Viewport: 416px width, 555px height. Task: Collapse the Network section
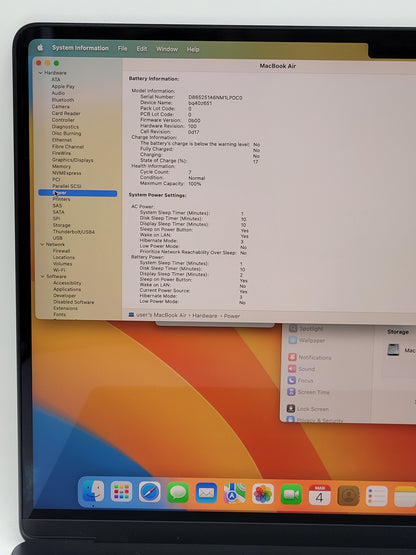point(42,244)
